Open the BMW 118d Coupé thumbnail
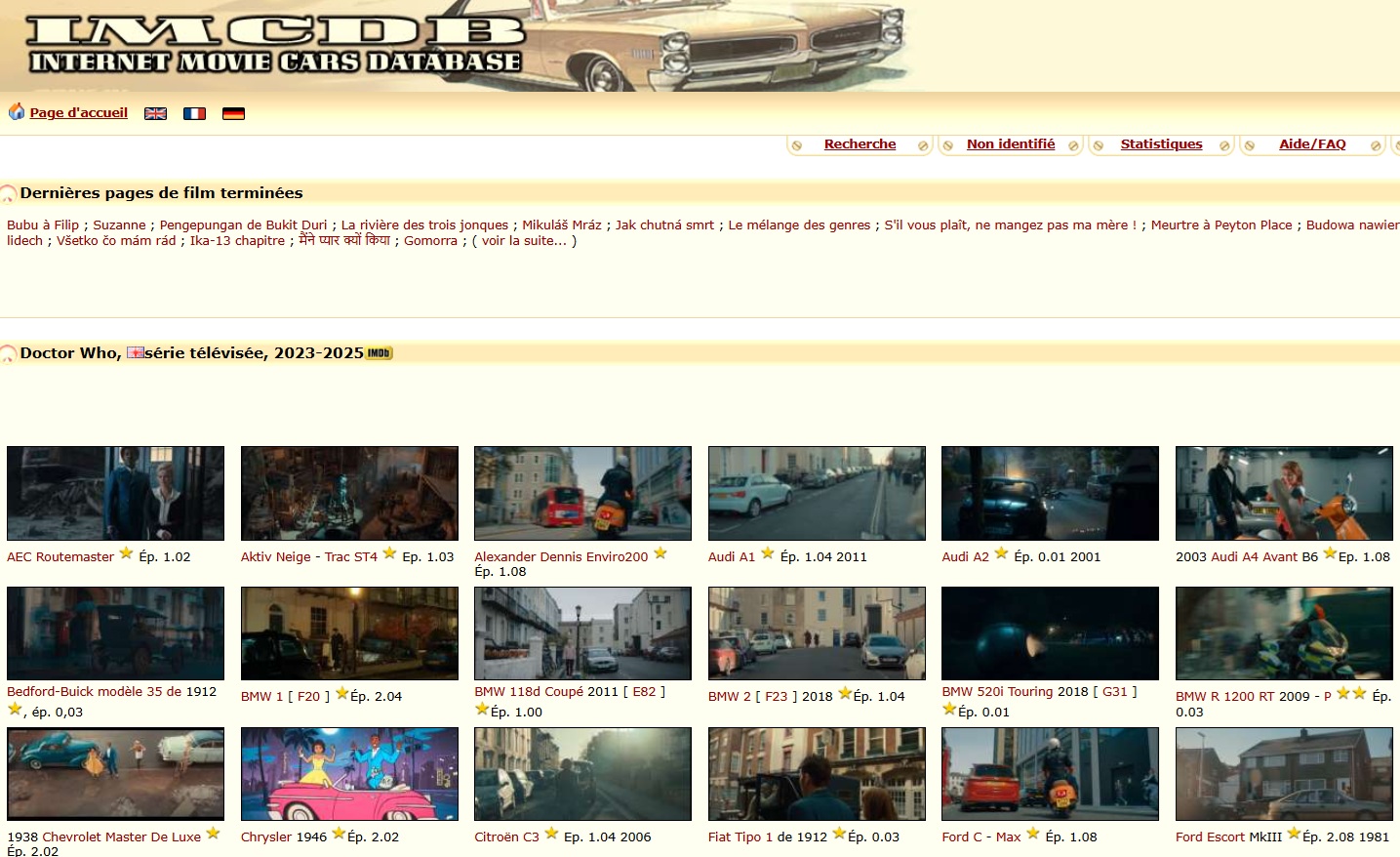This screenshot has height=857, width=1400. (582, 633)
